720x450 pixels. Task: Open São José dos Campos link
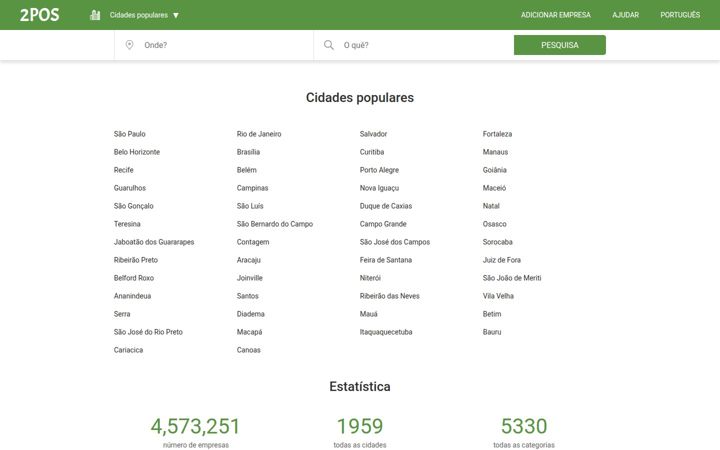395,242
